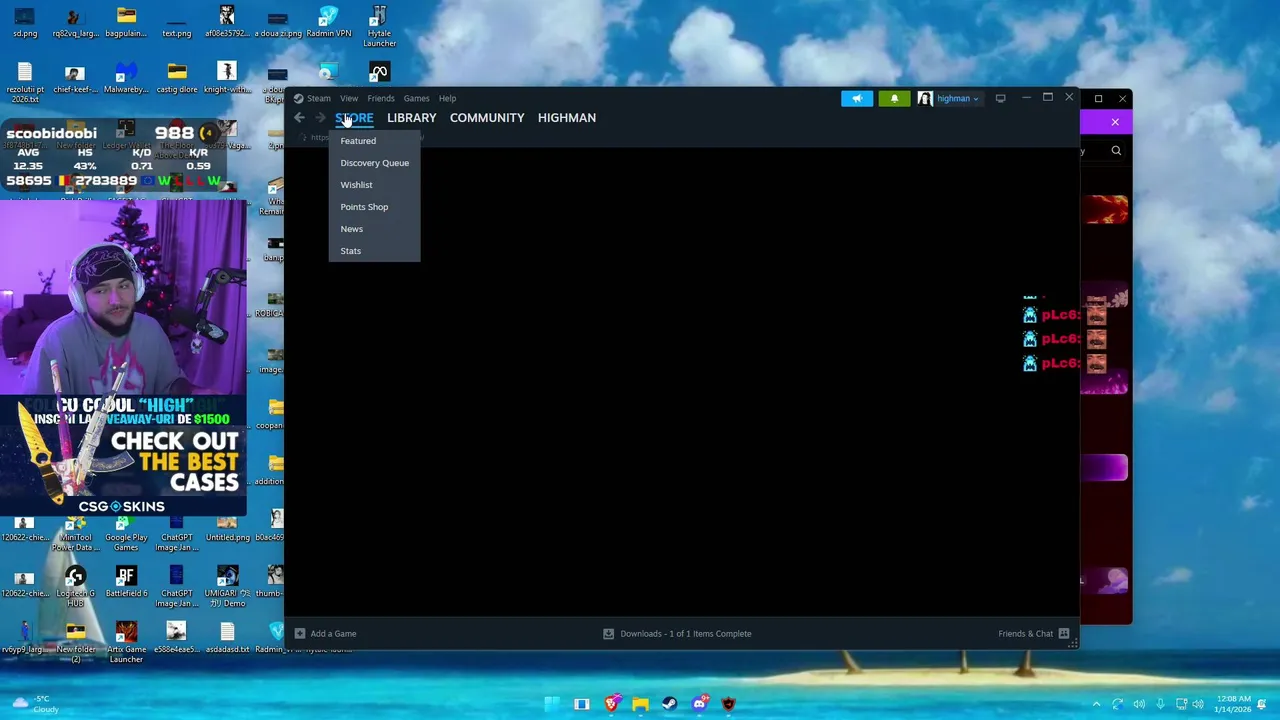Screen dimensions: 1280x720
Task: Open News from the Store dropdown
Action: [x=351, y=229]
